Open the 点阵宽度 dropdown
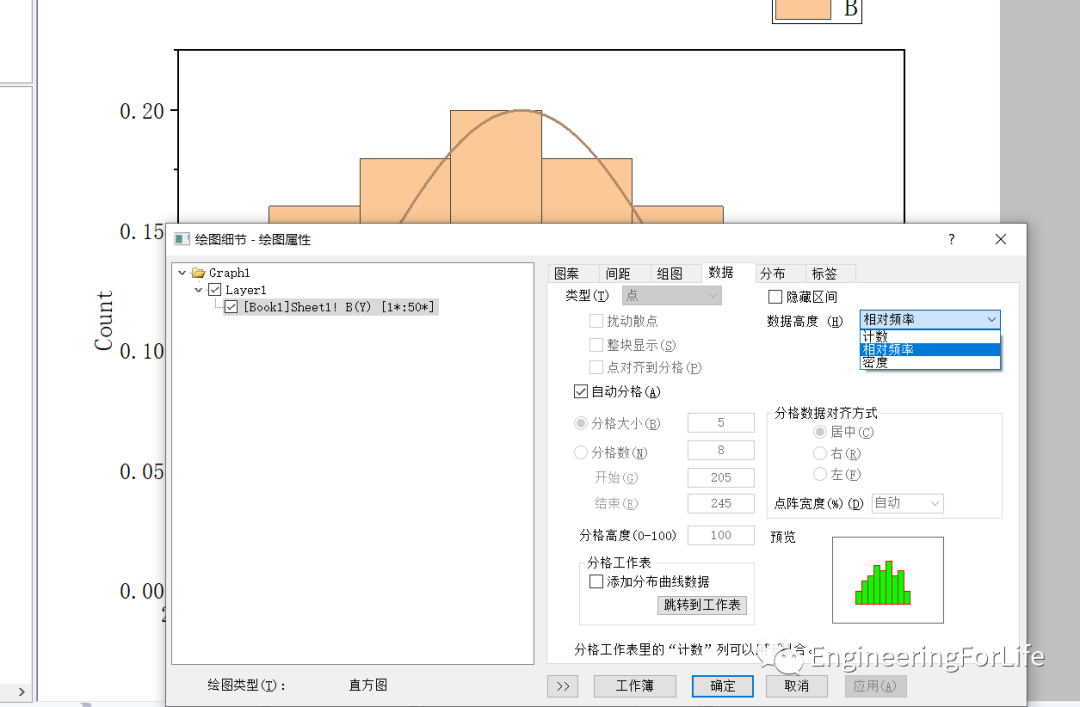Image resolution: width=1080 pixels, height=707 pixels. click(x=907, y=503)
